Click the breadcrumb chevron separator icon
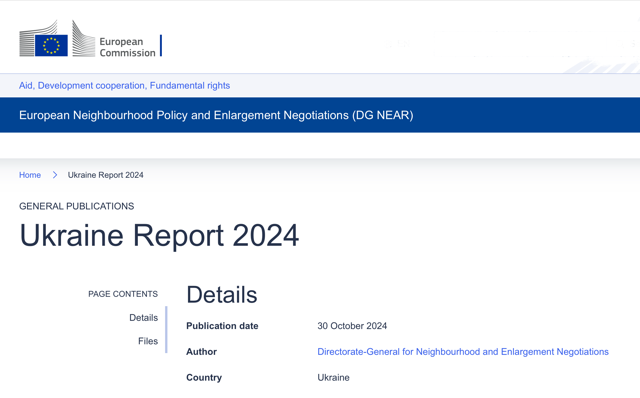Screen dimensions: 640x398 tap(55, 175)
